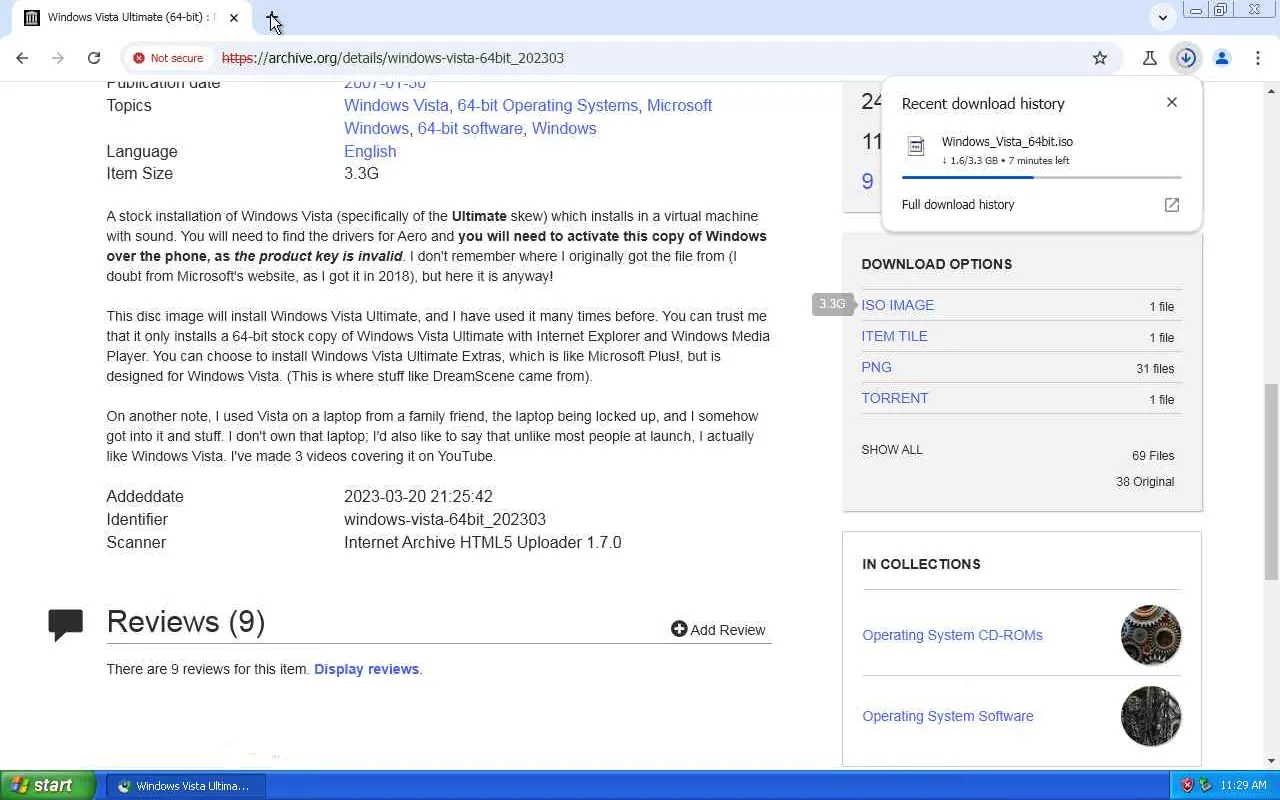
Task: Click the identifier windows-vista-64bit_202303
Action: 445,520
